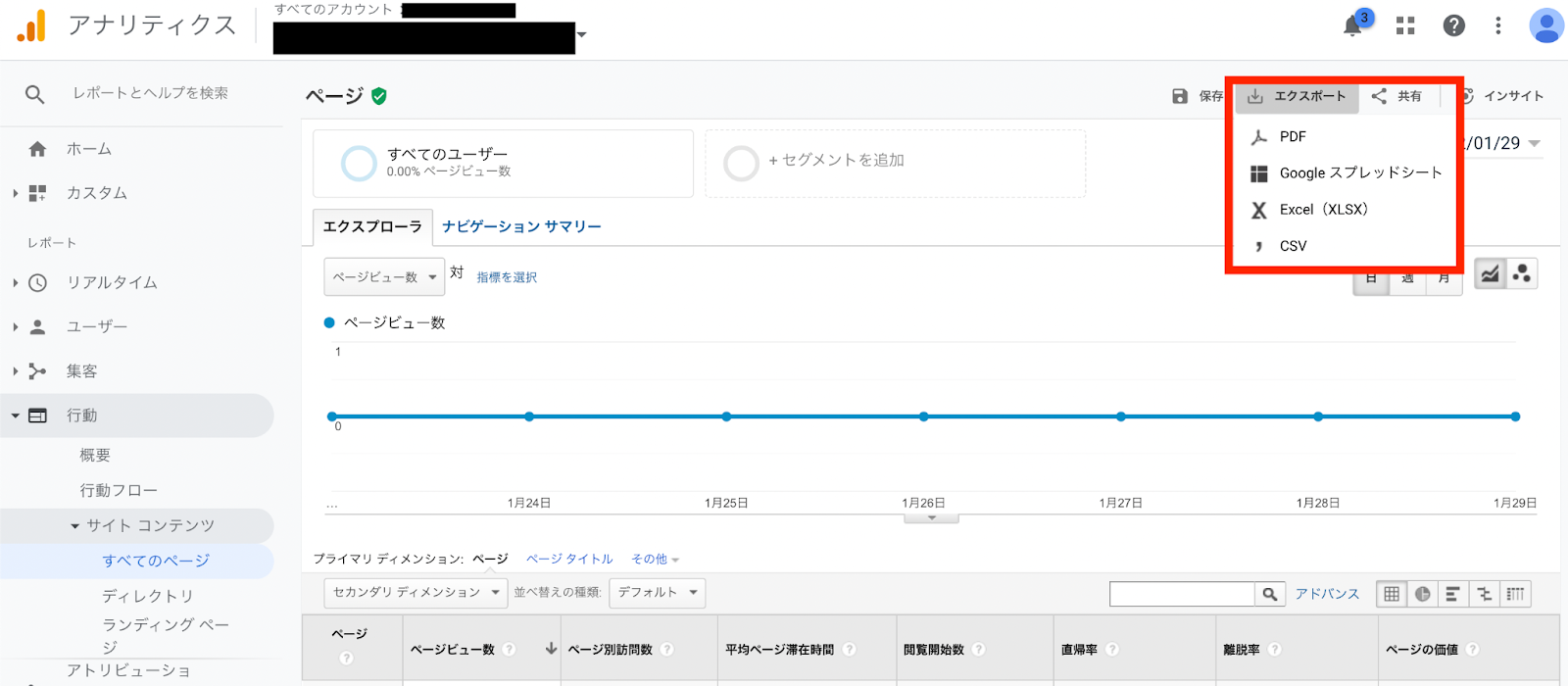Select the performance bar view icon
This screenshot has width=1568, height=686.
point(1452,594)
